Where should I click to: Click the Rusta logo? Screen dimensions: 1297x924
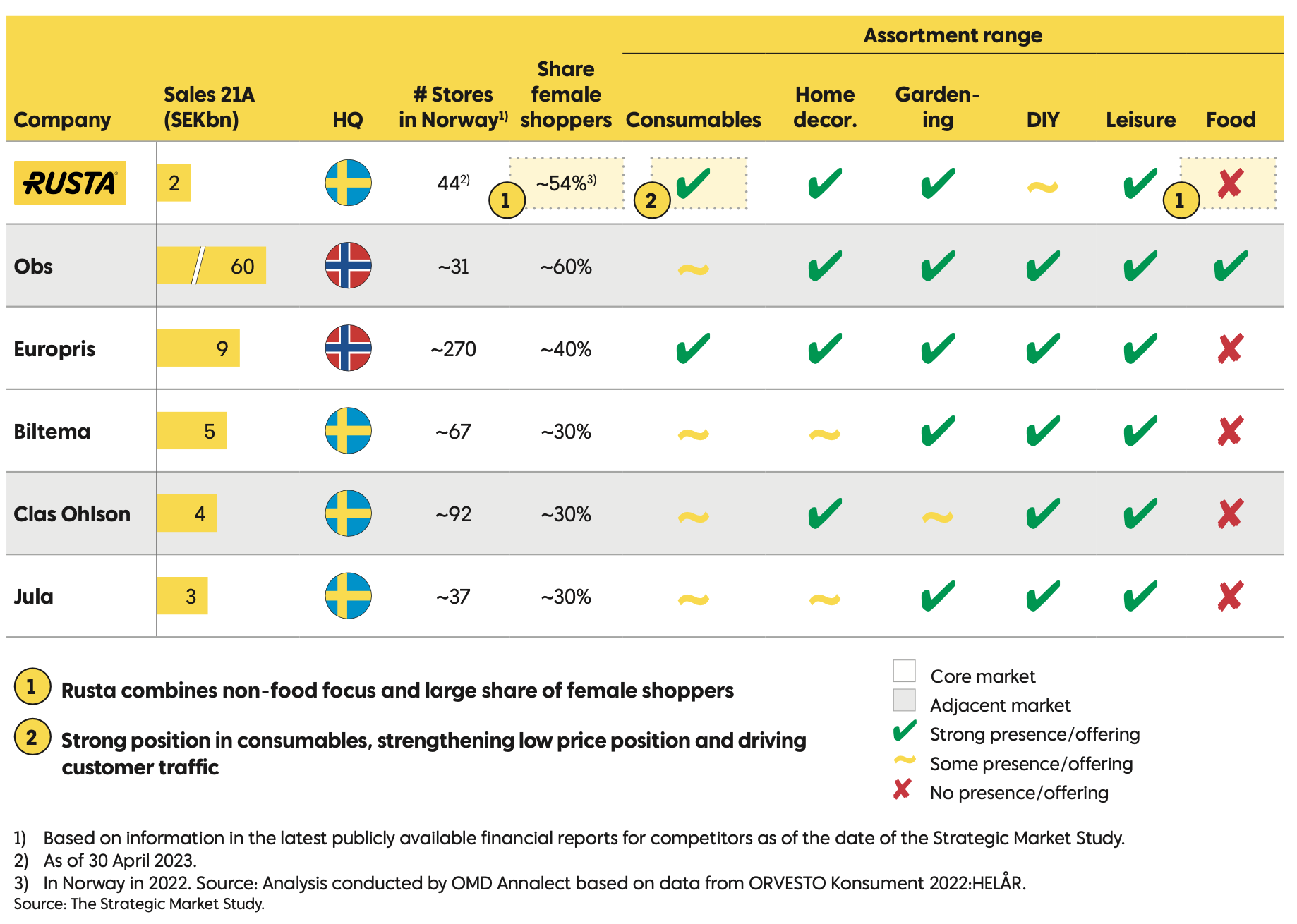(x=70, y=183)
